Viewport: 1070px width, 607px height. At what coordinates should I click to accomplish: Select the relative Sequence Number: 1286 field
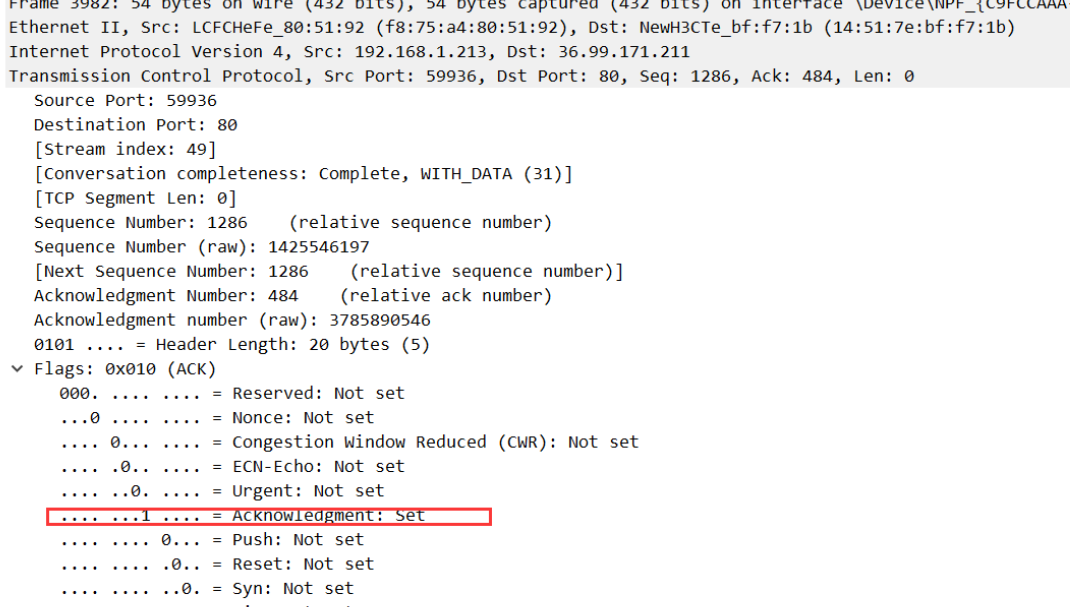coord(292,222)
